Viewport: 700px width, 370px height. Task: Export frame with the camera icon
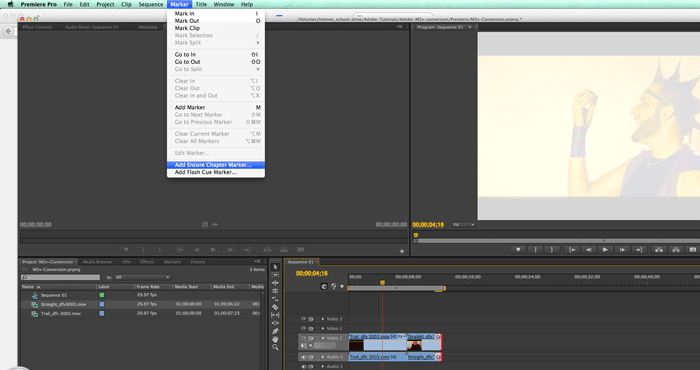pyautogui.click(x=692, y=250)
